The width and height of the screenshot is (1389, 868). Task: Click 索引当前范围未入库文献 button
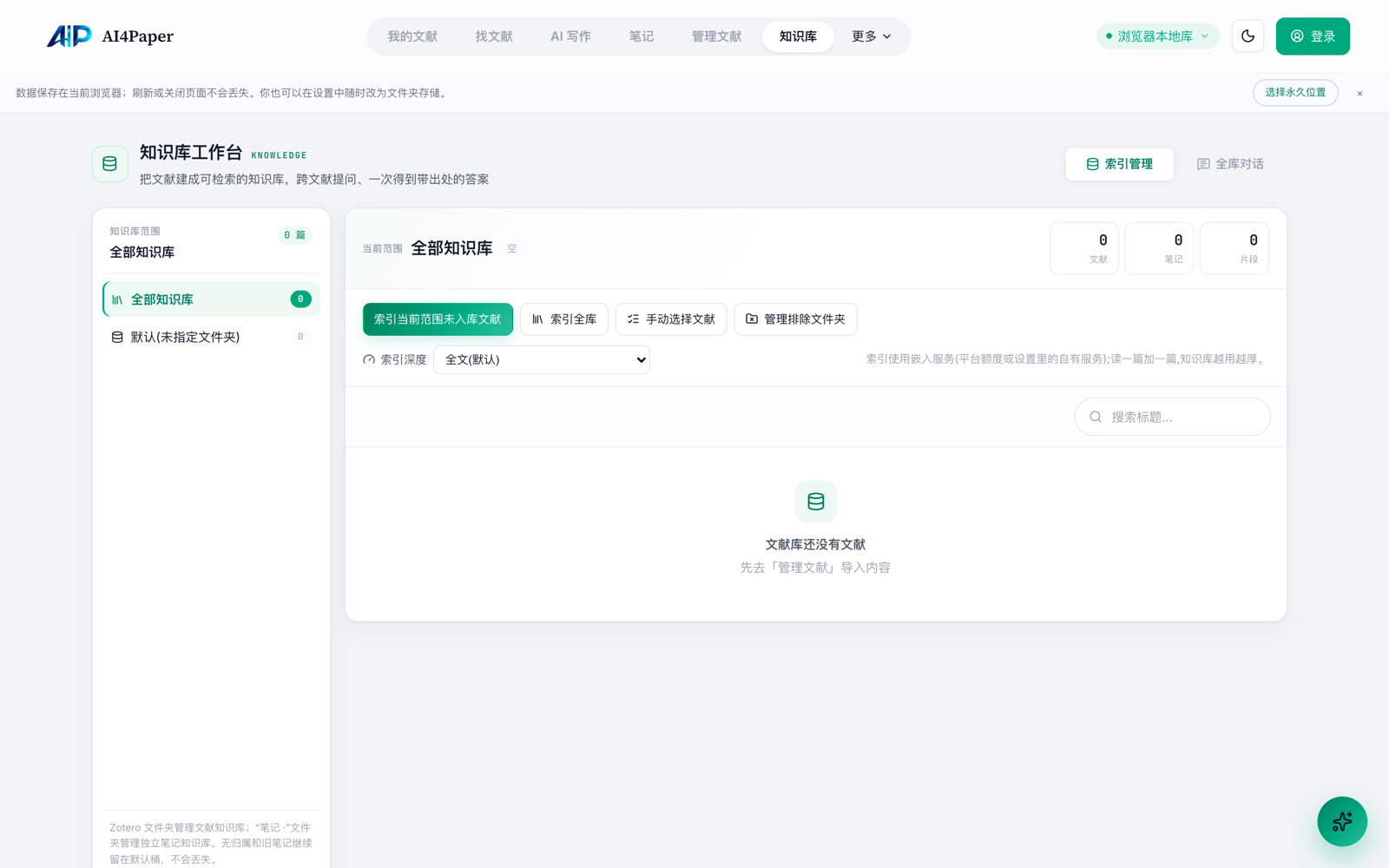(x=438, y=319)
